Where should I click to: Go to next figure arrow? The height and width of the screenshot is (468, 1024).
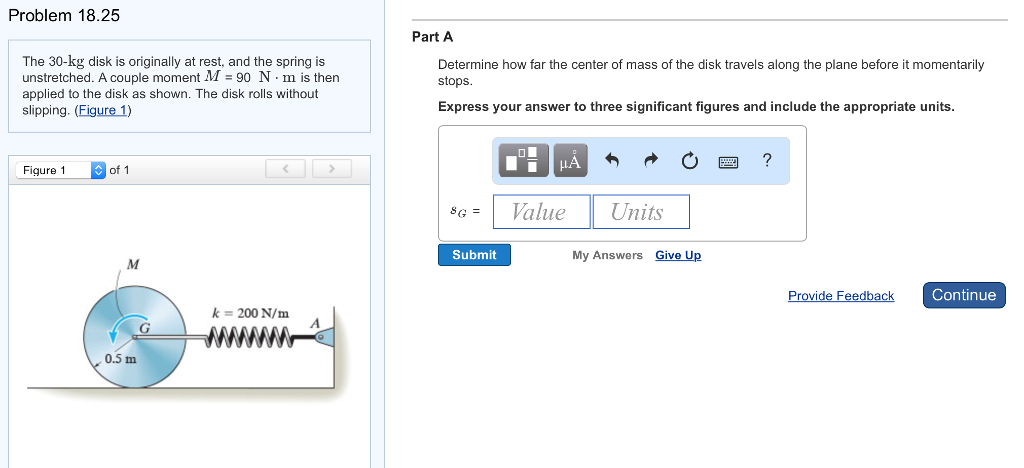[331, 170]
